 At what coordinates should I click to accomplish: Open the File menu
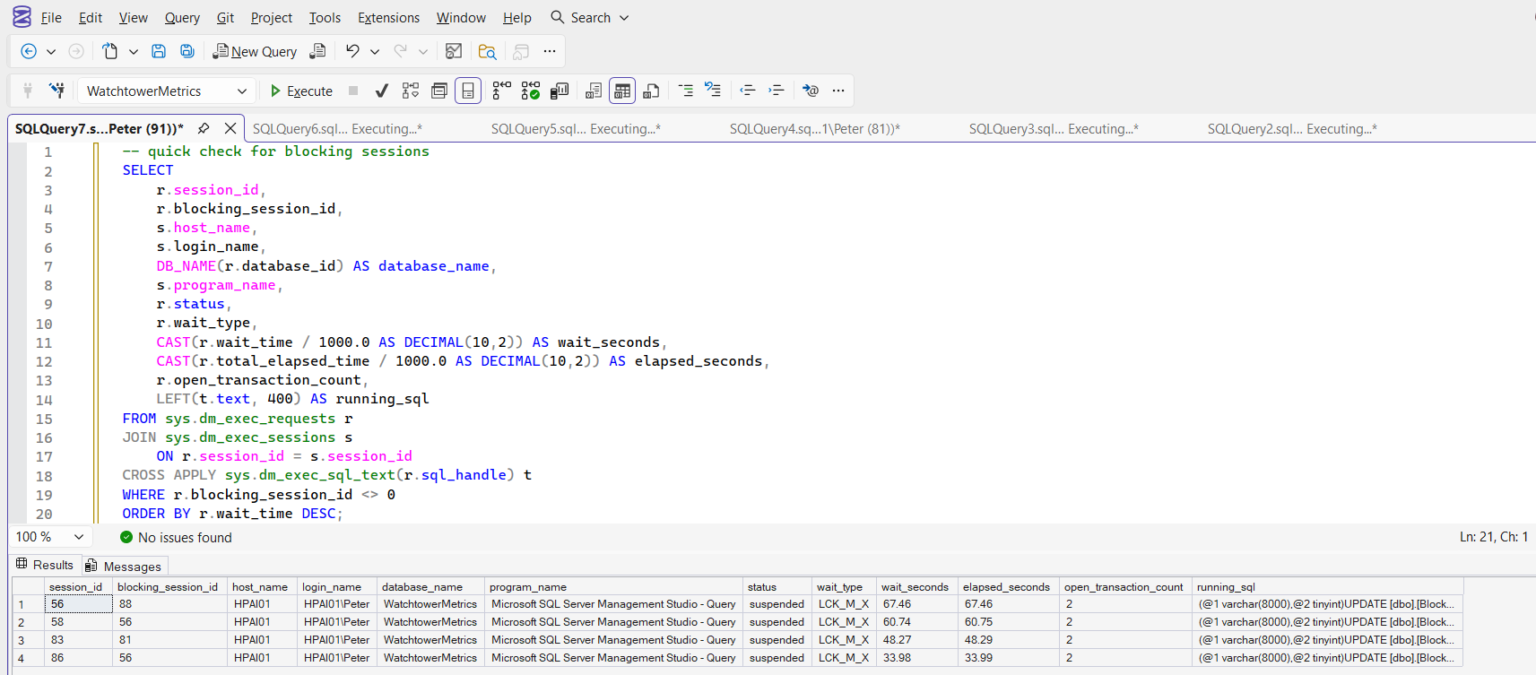tap(51, 18)
